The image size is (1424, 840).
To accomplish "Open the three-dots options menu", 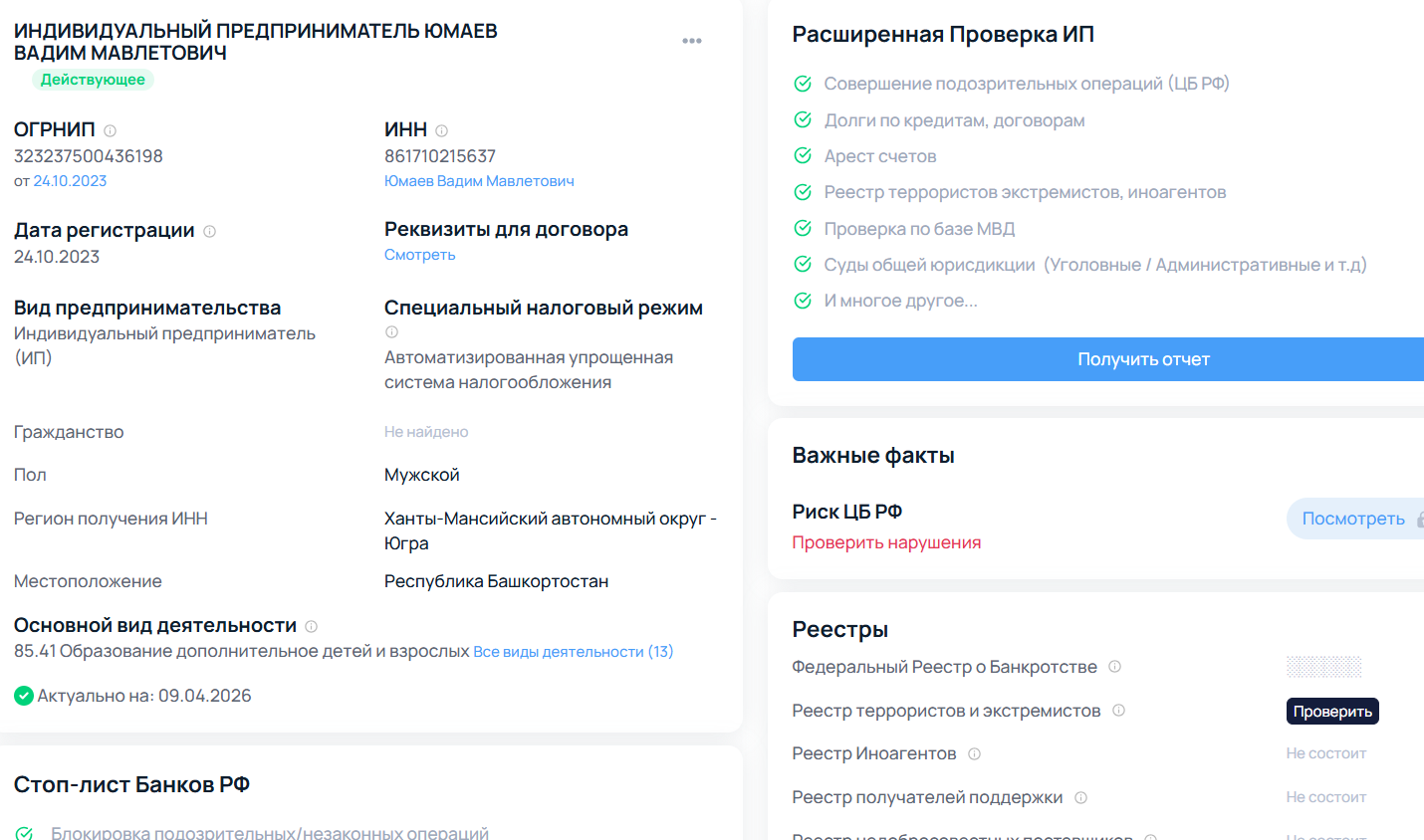I will click(x=692, y=41).
